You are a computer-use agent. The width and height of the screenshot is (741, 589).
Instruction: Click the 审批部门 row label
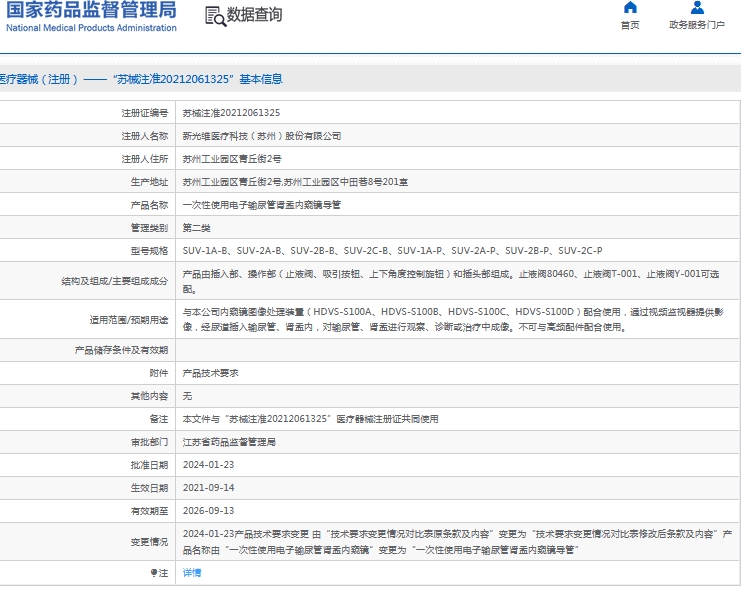149,442
